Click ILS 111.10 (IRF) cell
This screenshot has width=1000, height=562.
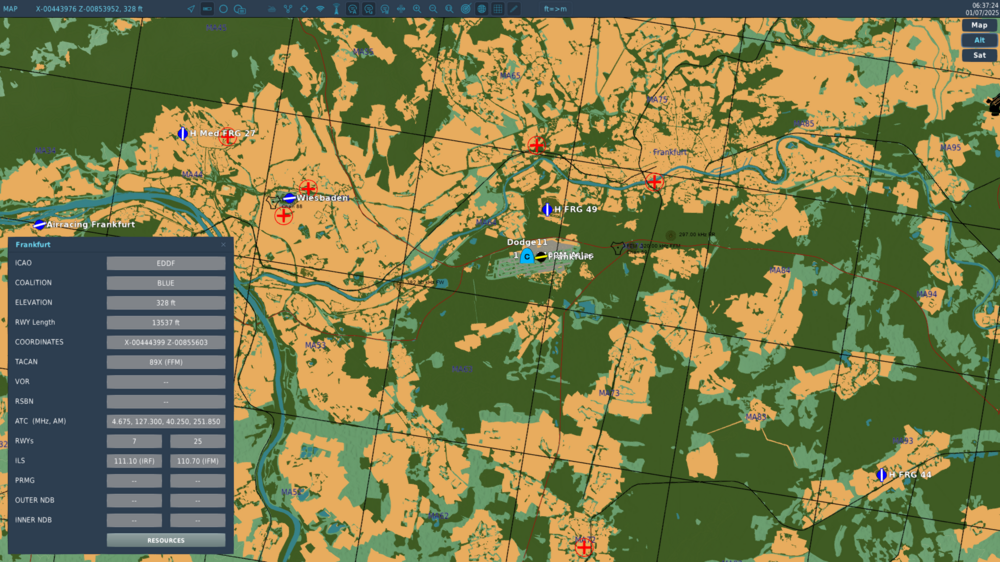pos(134,461)
